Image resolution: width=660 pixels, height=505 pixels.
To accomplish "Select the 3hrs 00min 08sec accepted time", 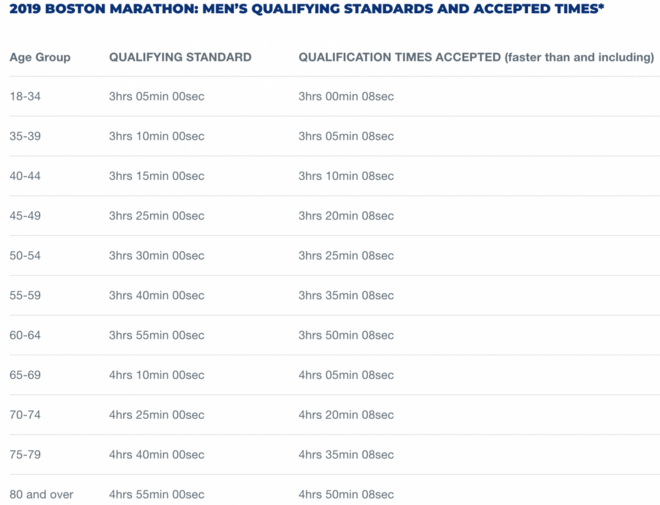I will coord(346,96).
